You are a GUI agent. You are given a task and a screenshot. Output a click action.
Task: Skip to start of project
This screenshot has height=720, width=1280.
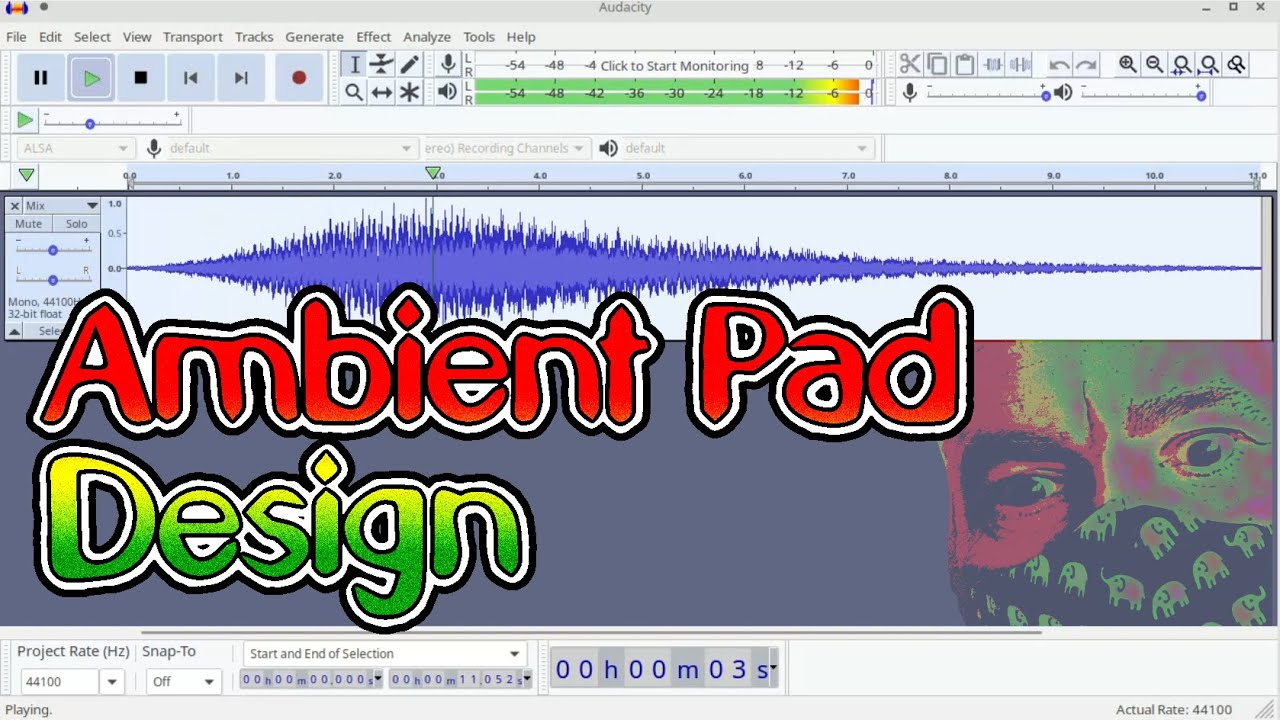pos(191,77)
